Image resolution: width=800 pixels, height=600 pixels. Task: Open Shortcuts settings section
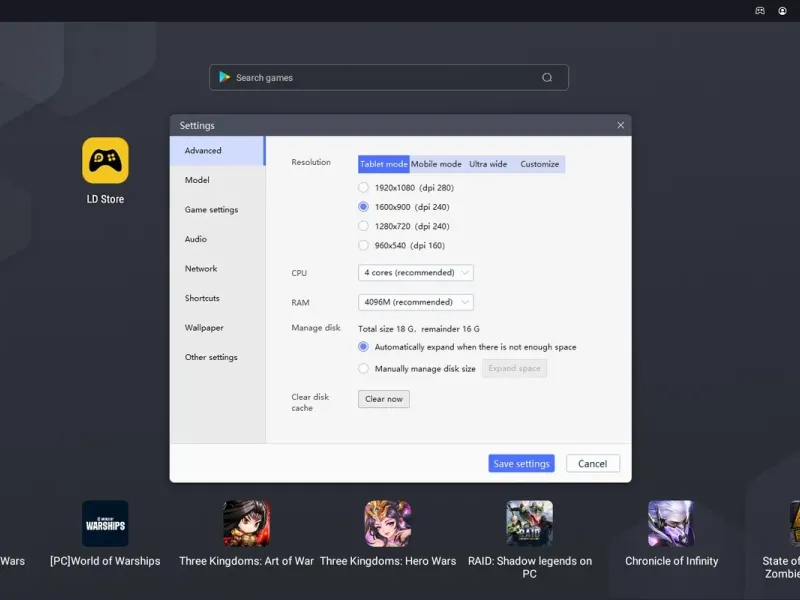click(x=217, y=298)
